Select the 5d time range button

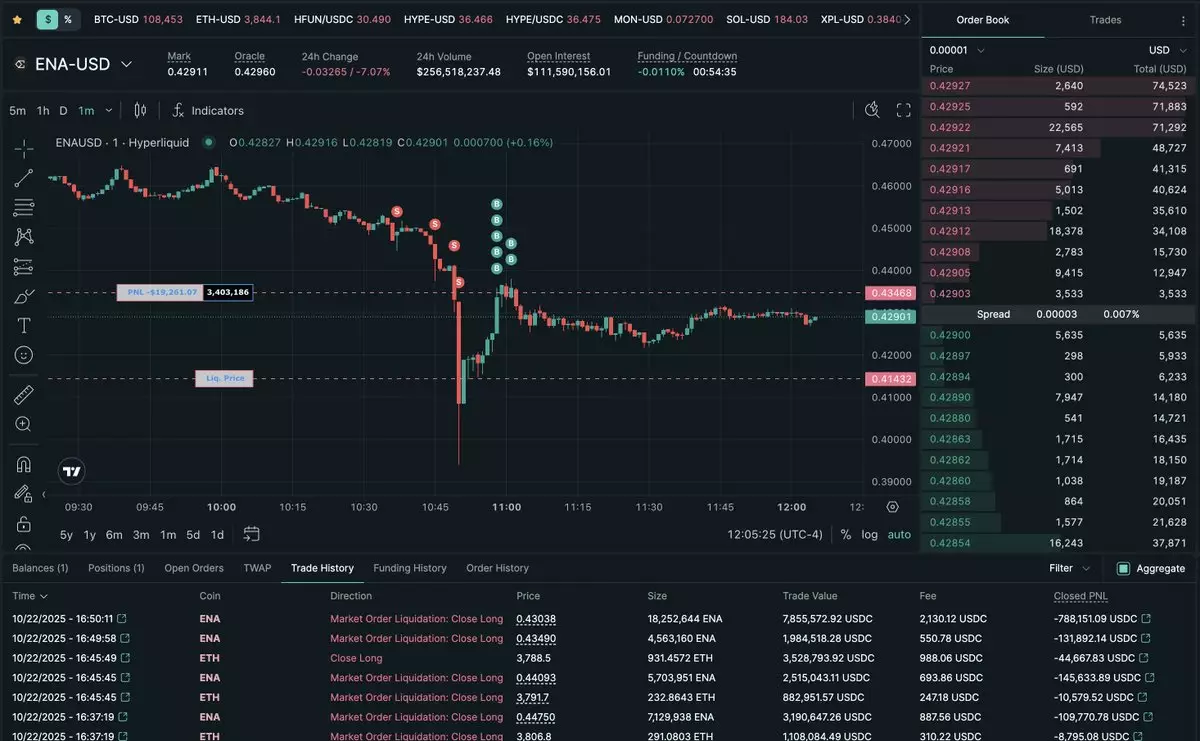[193, 535]
